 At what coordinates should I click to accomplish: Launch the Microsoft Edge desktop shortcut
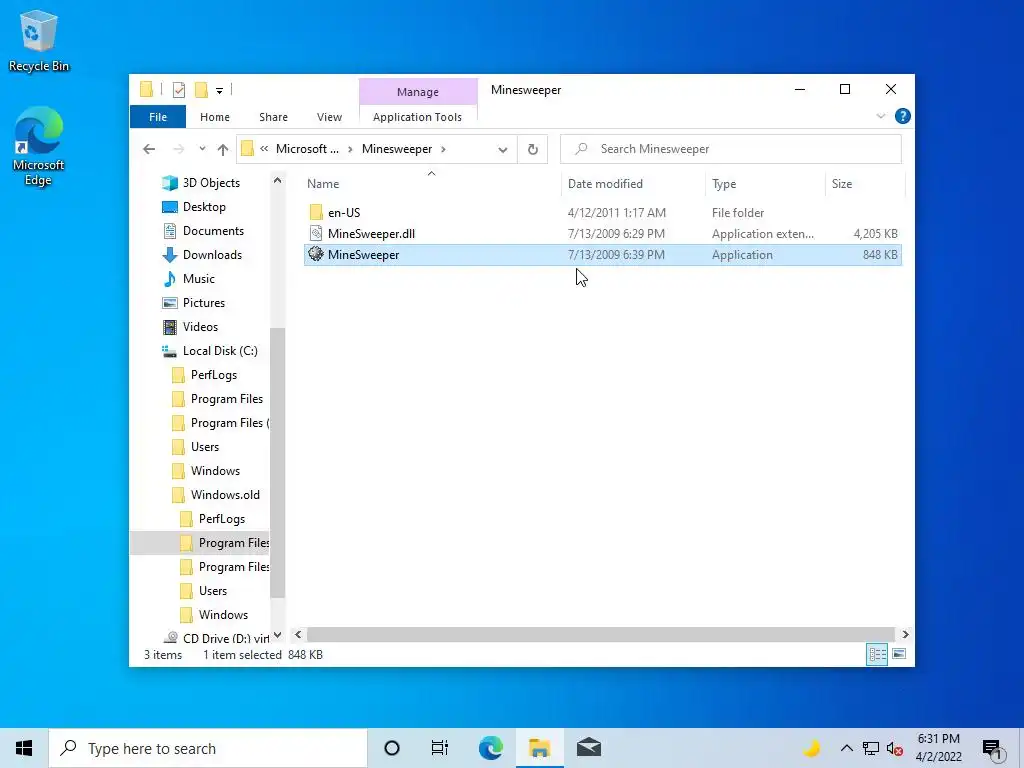[39, 146]
